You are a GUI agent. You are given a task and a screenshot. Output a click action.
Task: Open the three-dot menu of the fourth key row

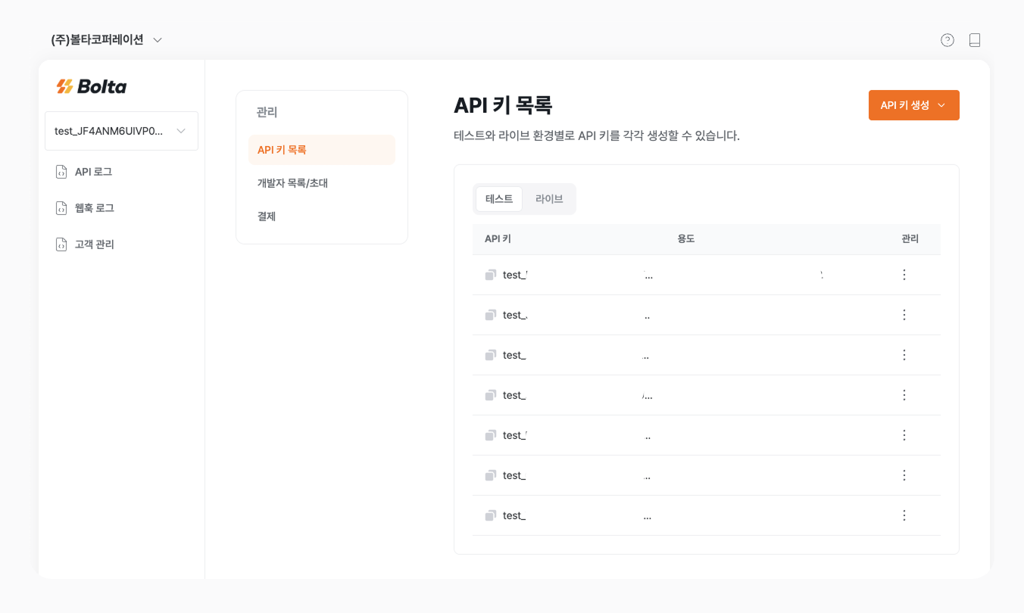coord(904,396)
